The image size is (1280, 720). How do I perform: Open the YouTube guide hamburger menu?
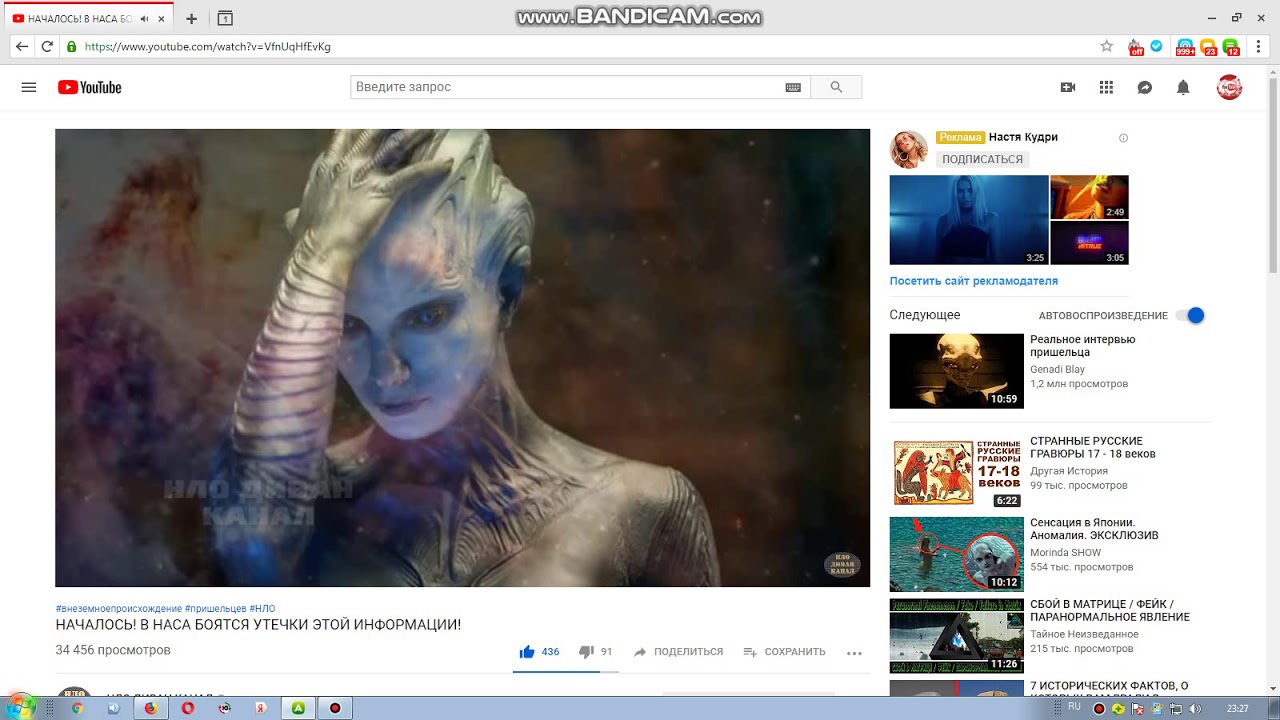[29, 87]
